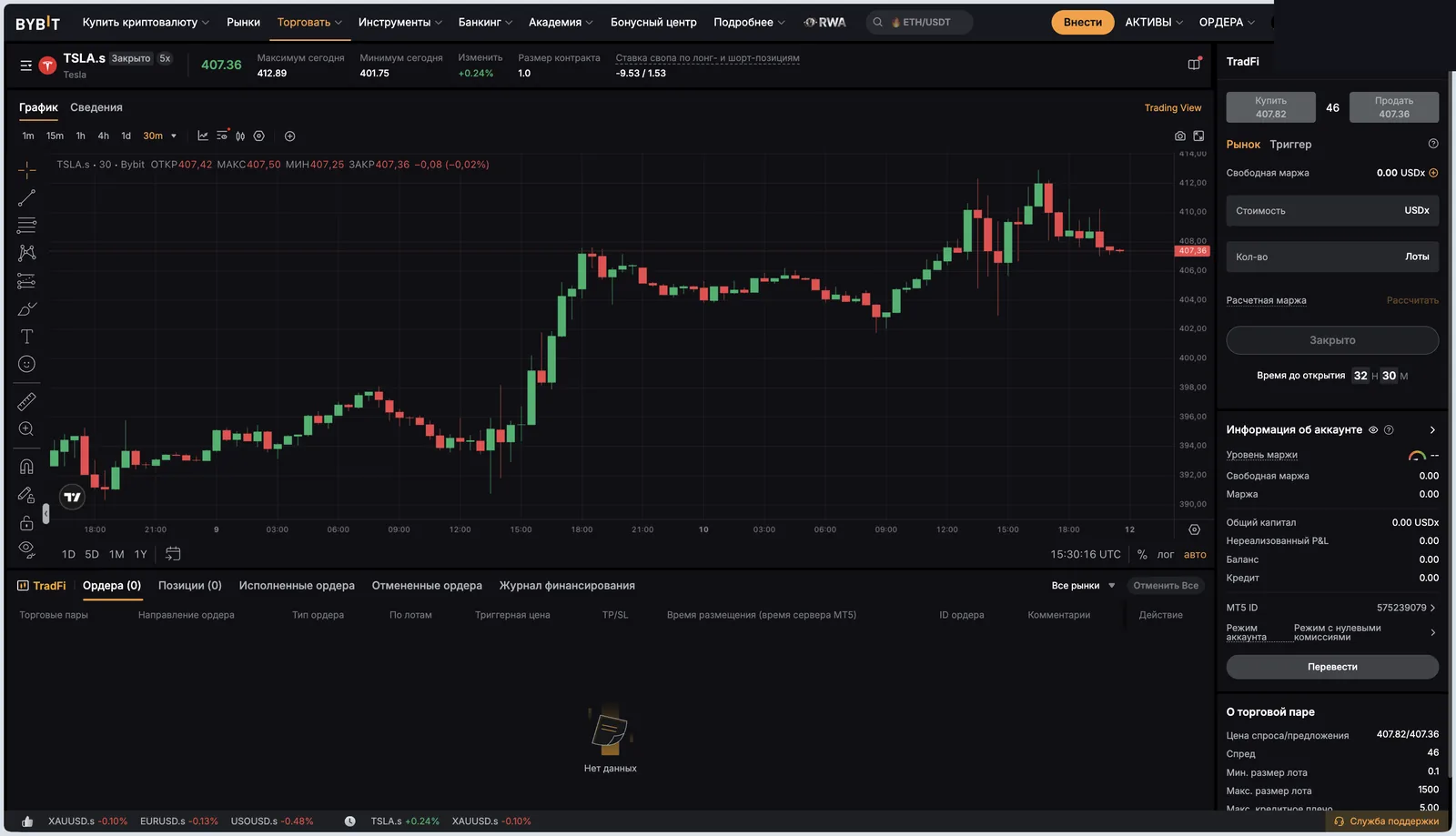The height and width of the screenshot is (836, 1456).
Task: Open the trading pairs list menu icon
Action: (x=25, y=65)
